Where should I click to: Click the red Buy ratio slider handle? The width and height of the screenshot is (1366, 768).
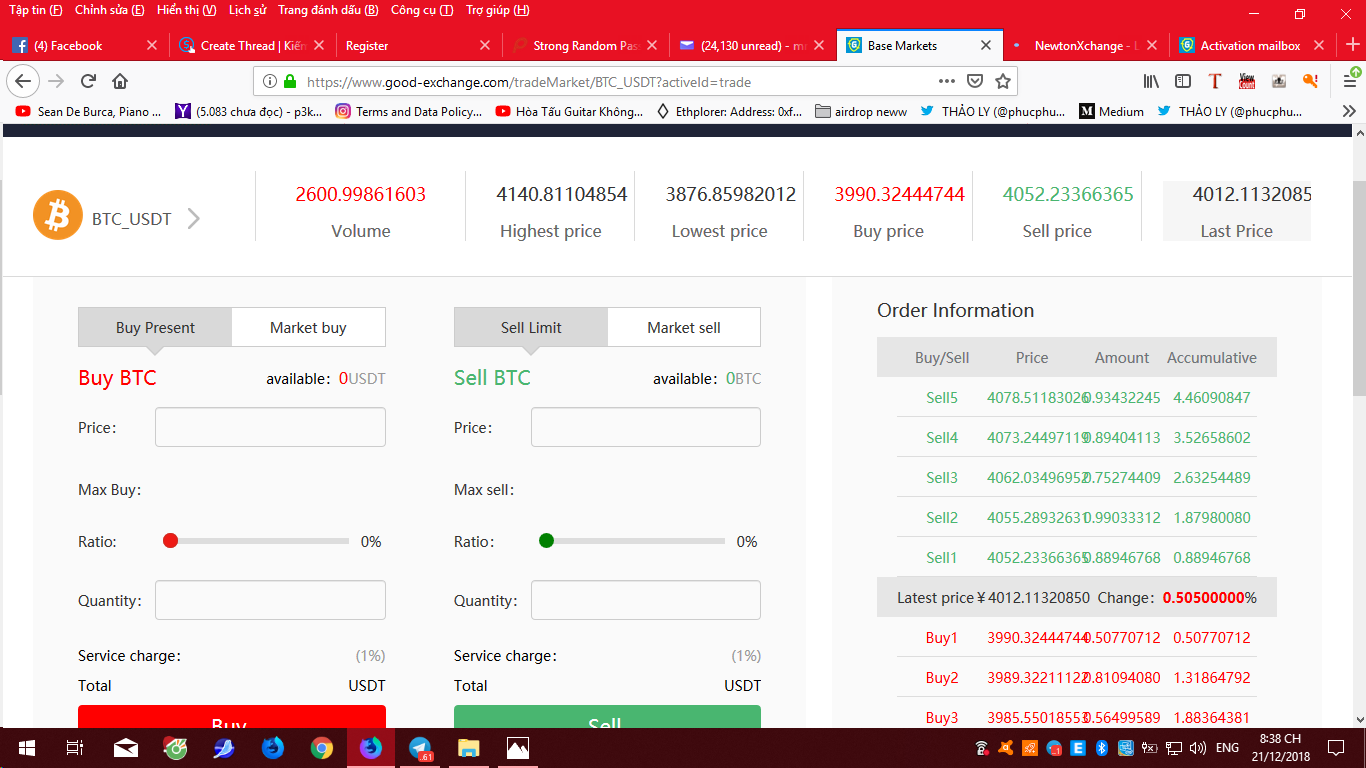170,541
